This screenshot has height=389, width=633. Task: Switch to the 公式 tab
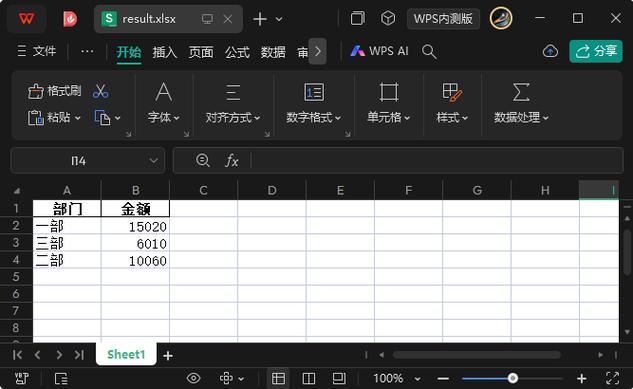pyautogui.click(x=237, y=52)
